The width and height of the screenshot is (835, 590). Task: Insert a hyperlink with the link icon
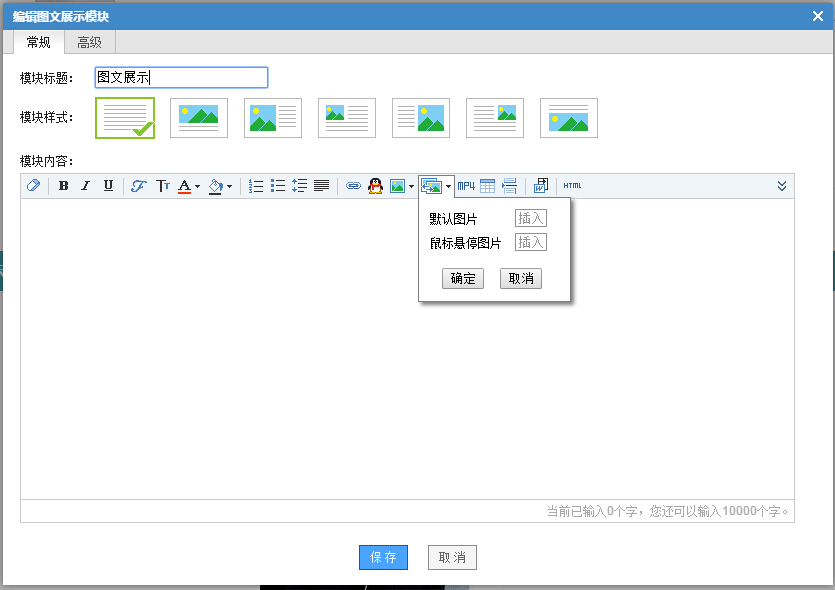353,186
